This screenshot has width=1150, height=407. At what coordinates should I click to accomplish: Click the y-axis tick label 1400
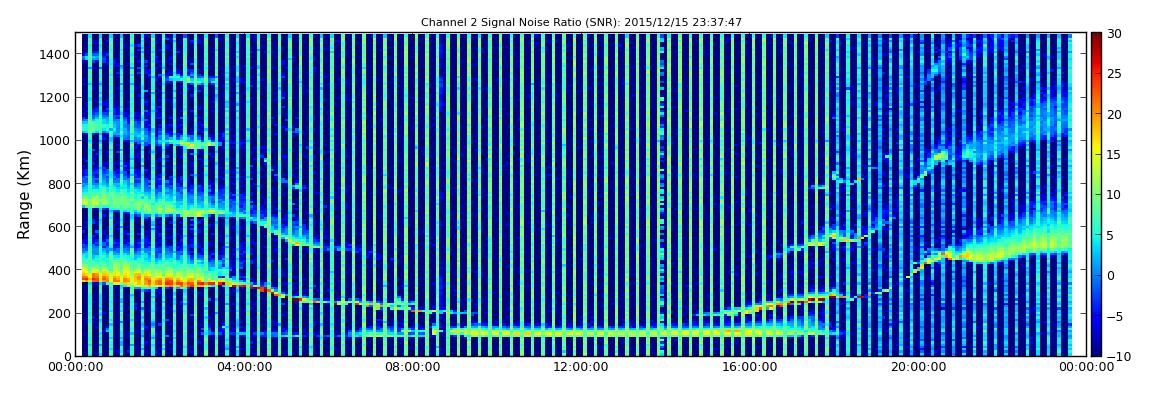(x=56, y=54)
